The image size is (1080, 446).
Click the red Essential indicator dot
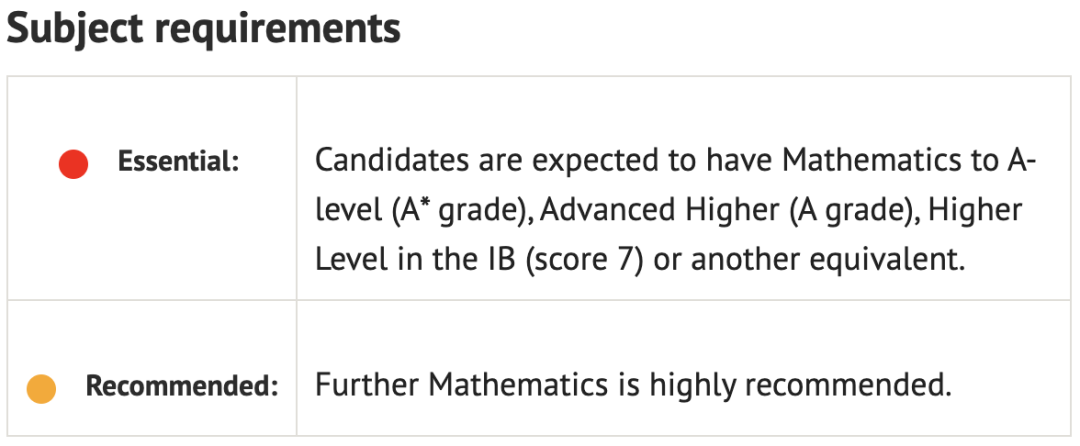pyautogui.click(x=74, y=164)
